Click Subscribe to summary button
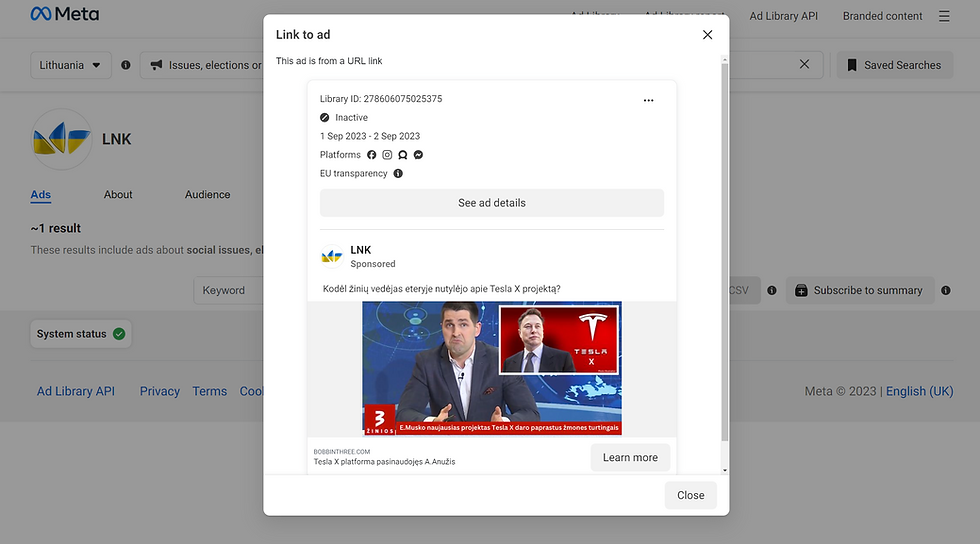980x544 pixels. [x=860, y=290]
